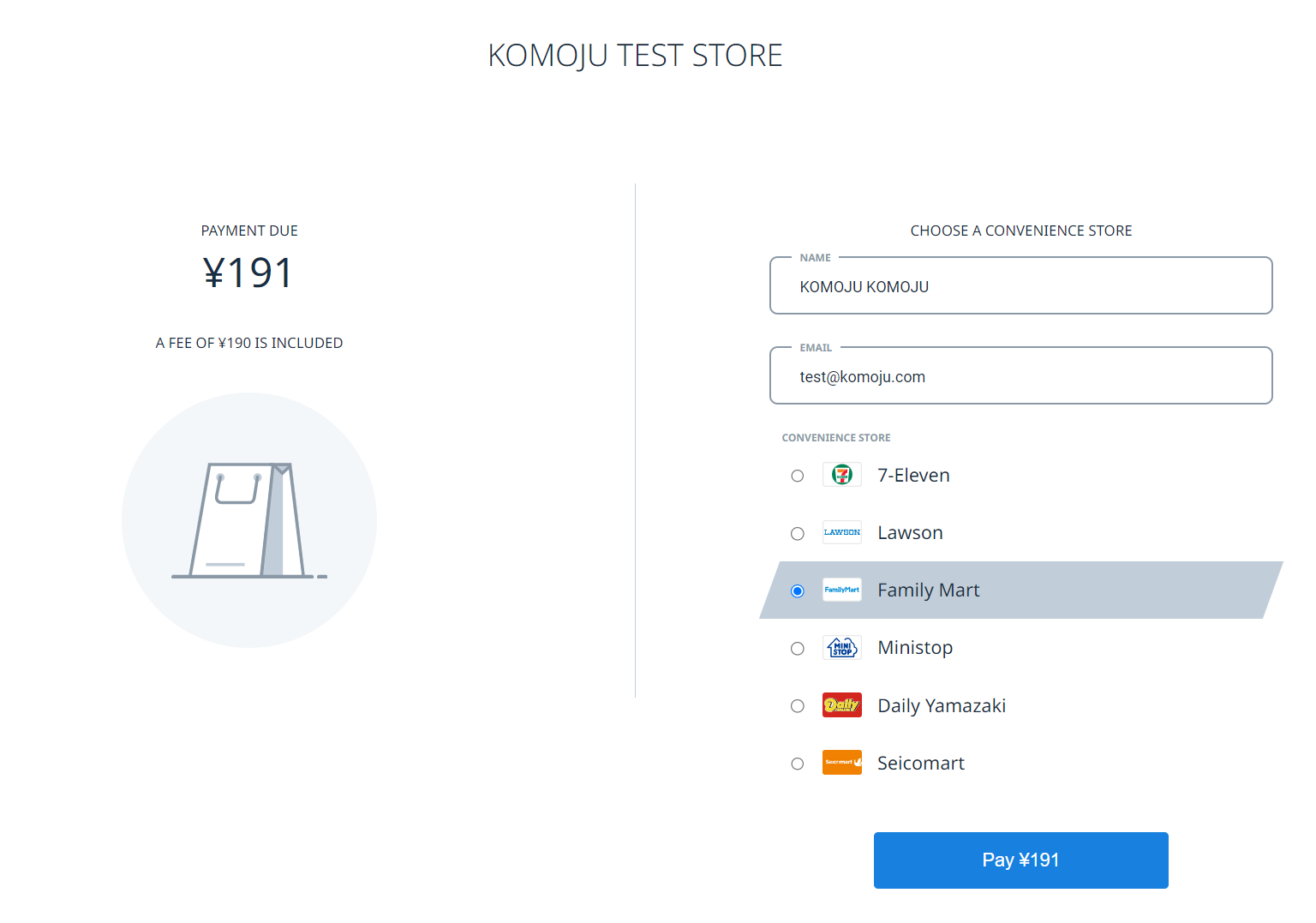Click the orange Seicomart logo
Image resolution: width=1316 pixels, height=923 pixels.
point(841,763)
